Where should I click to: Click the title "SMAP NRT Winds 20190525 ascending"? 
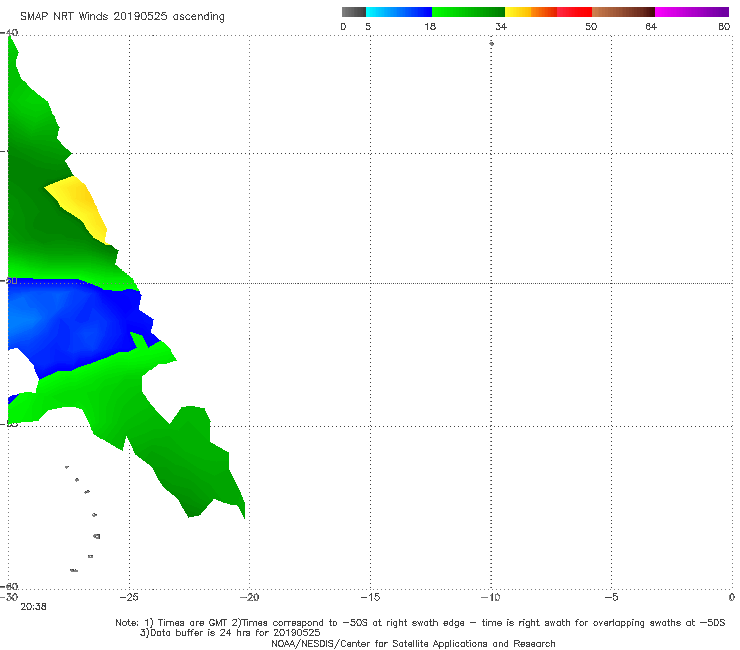[122, 16]
